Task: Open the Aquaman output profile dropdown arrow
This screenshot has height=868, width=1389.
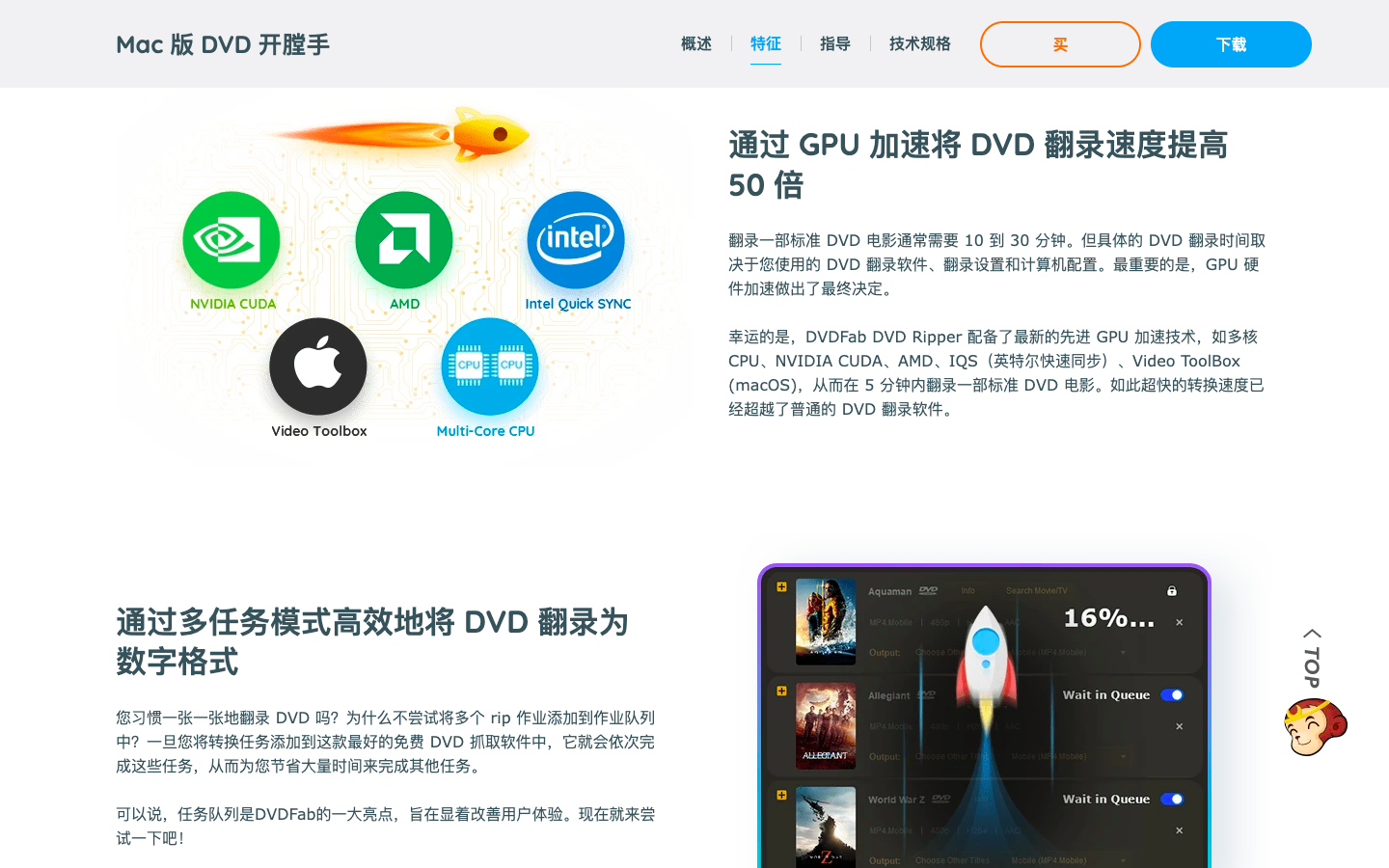Action: click(x=1123, y=653)
